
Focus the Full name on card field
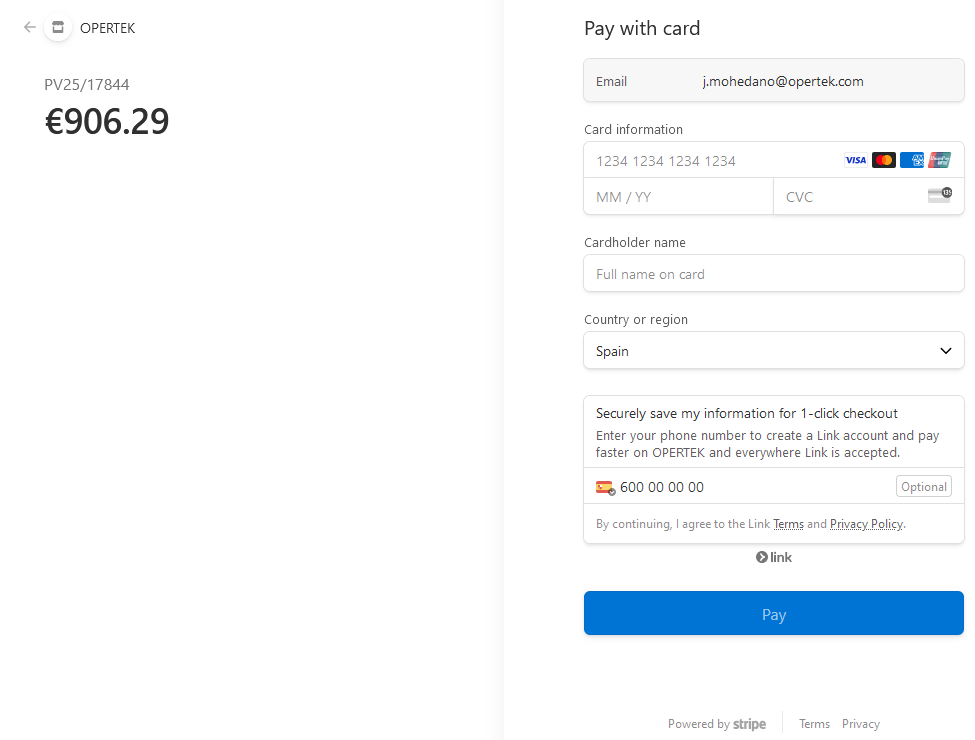click(774, 274)
